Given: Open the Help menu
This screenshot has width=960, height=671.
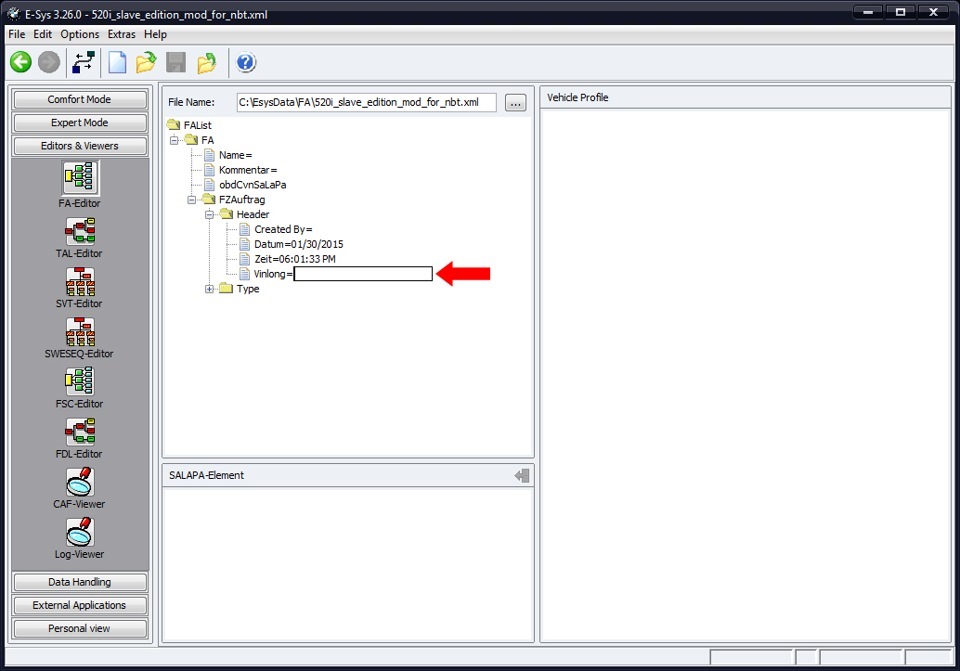Looking at the screenshot, I should coord(156,34).
